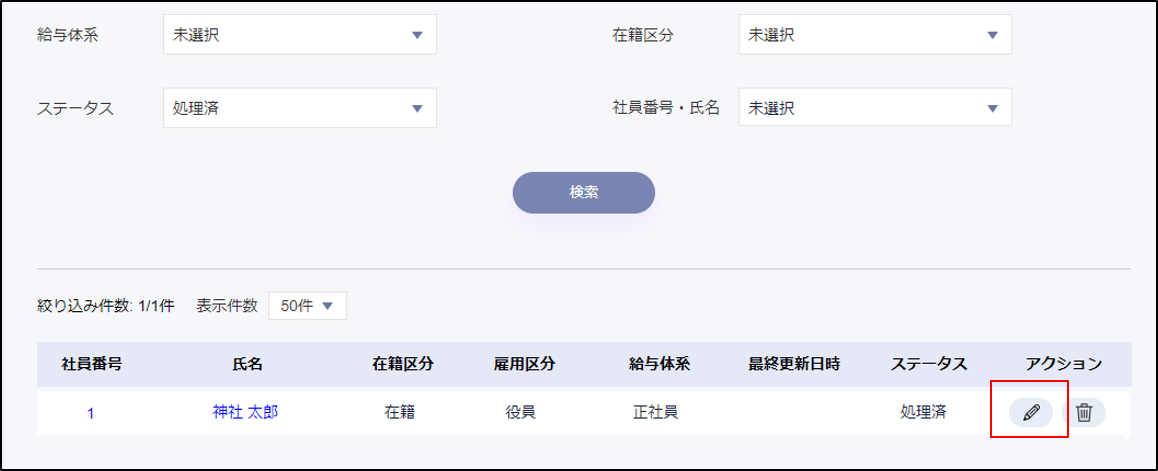Open employee link 神社 太郎
The image size is (1158, 471).
(245, 411)
